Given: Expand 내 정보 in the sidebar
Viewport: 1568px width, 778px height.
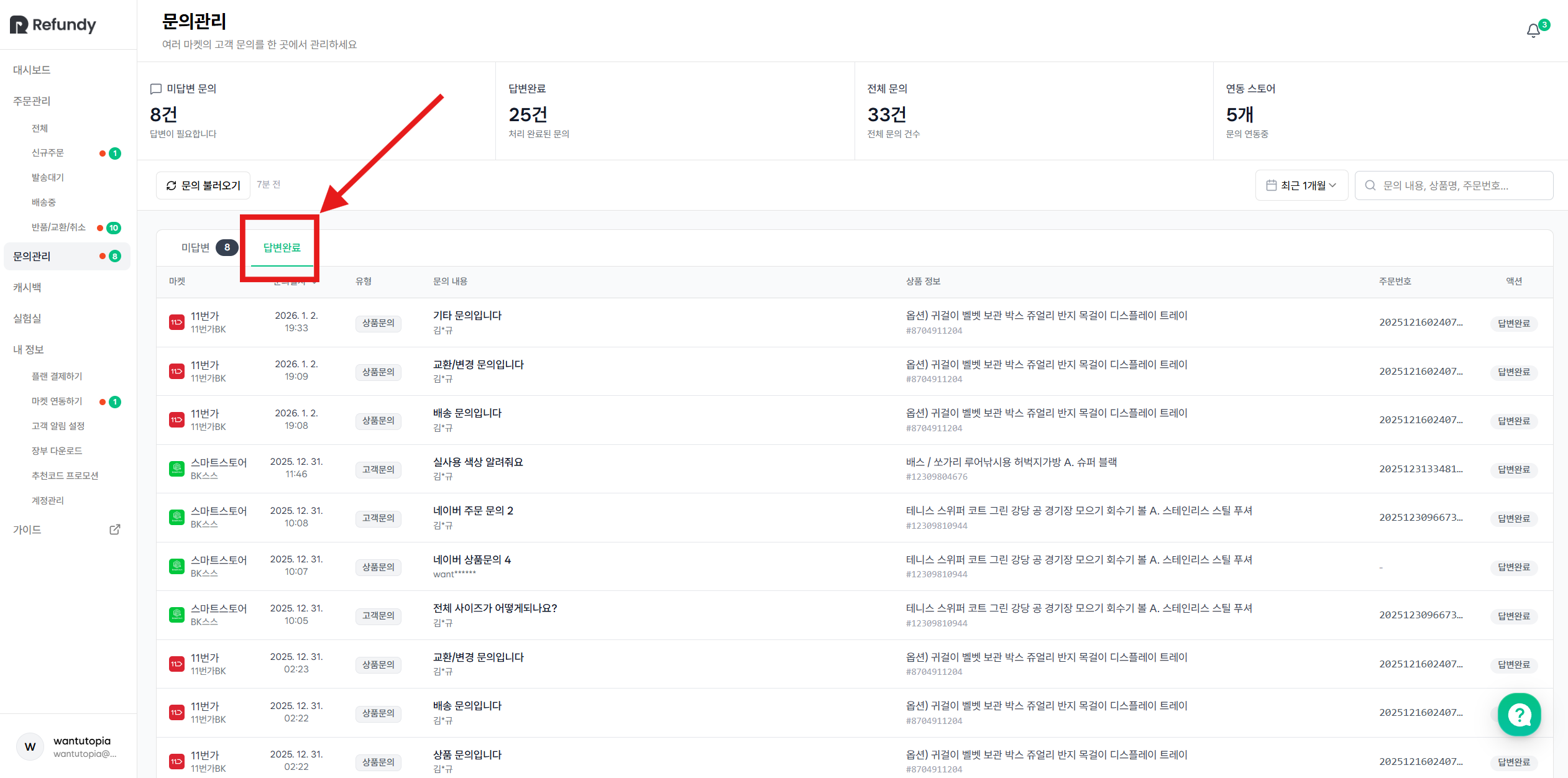Looking at the screenshot, I should [x=29, y=349].
